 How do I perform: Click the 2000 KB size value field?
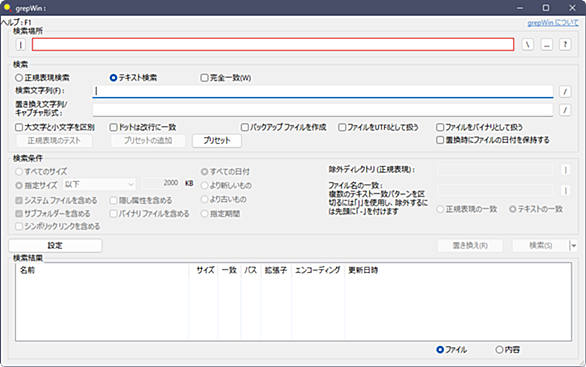[161, 183]
